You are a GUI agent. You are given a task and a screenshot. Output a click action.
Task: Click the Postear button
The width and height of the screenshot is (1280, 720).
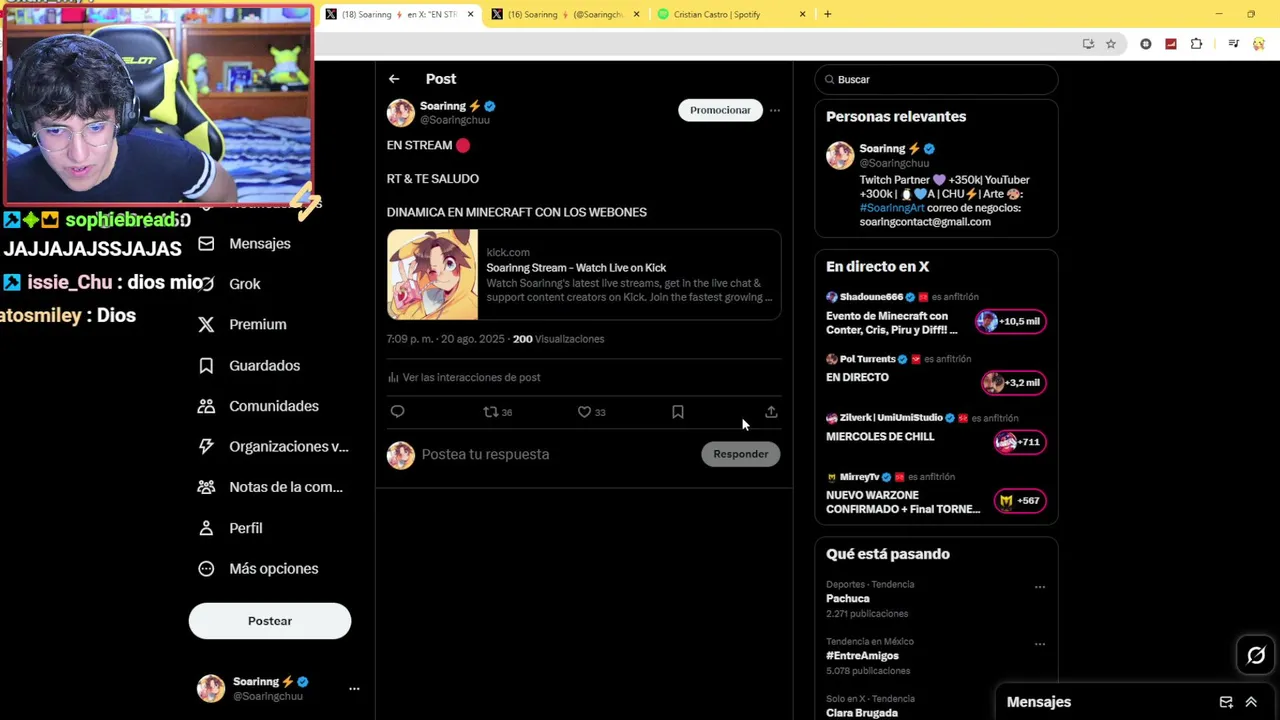coord(270,621)
